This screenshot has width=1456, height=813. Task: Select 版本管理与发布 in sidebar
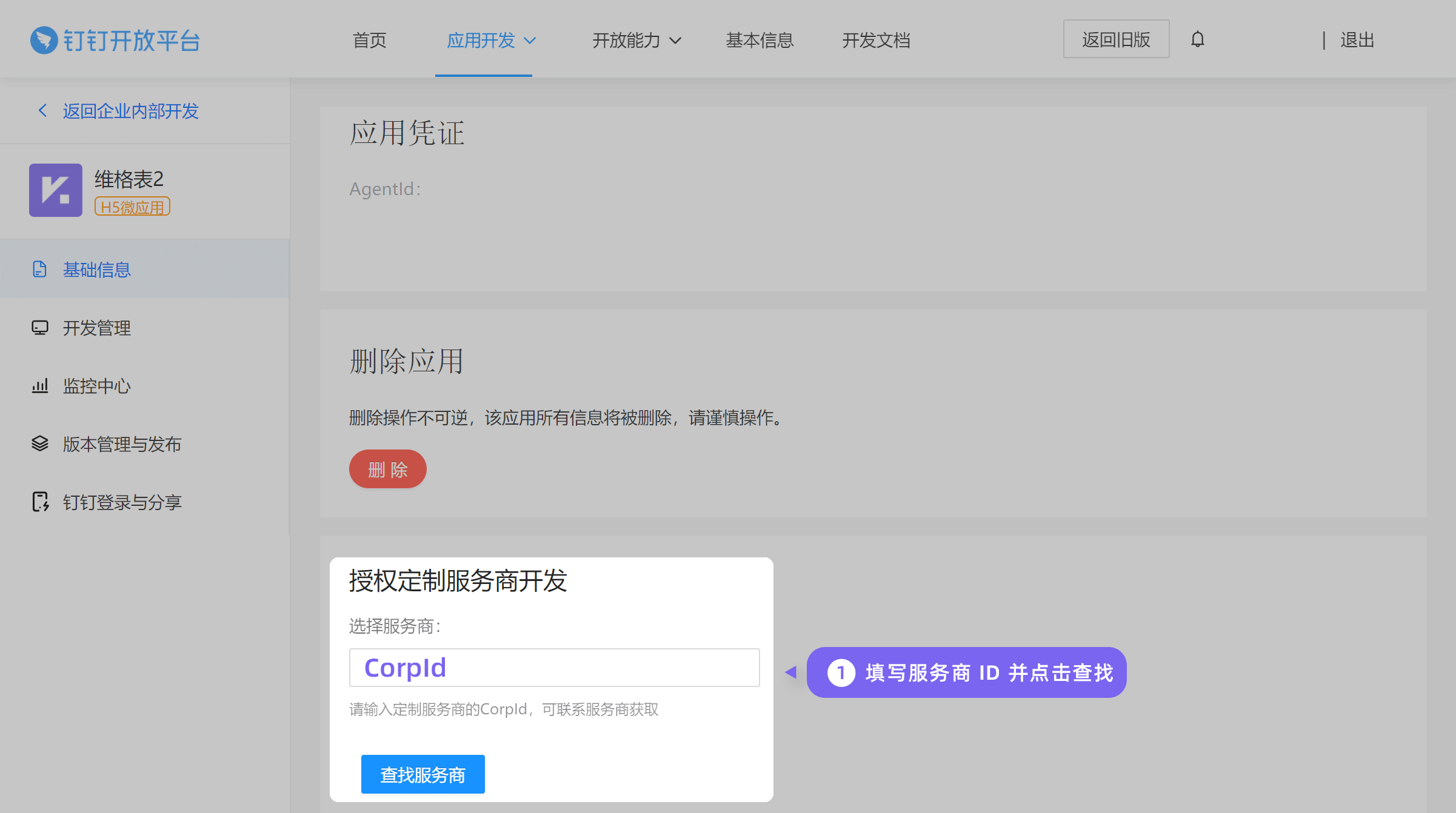[x=122, y=444]
